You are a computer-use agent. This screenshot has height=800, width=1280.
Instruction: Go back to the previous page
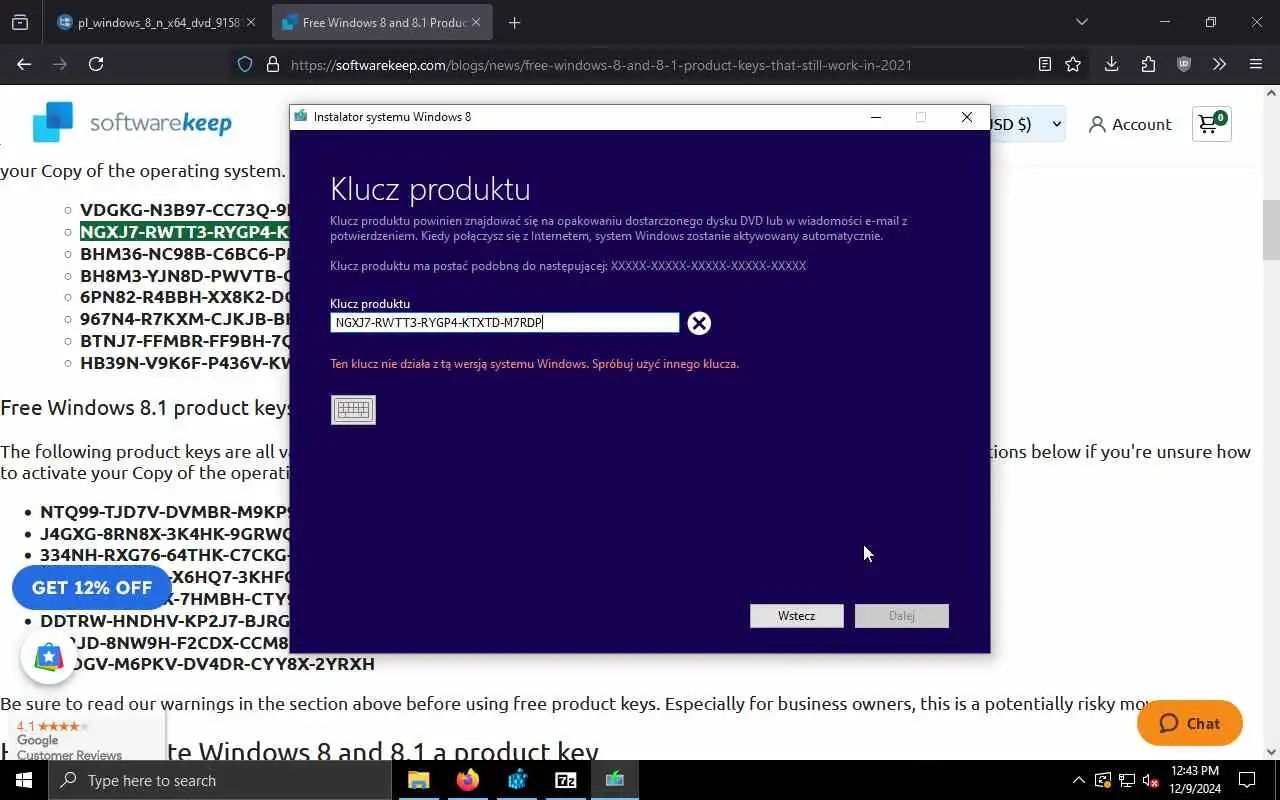(24, 64)
